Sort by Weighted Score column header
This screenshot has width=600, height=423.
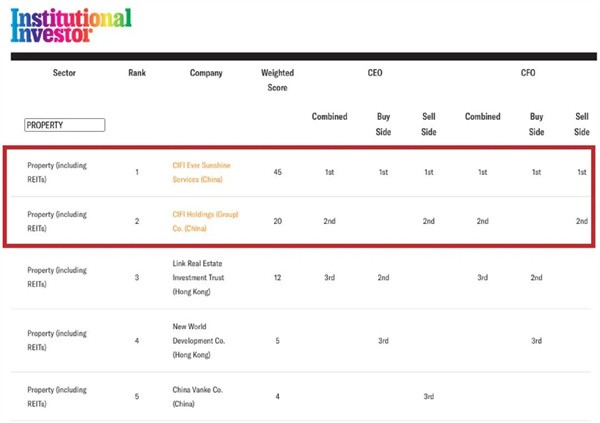(277, 80)
